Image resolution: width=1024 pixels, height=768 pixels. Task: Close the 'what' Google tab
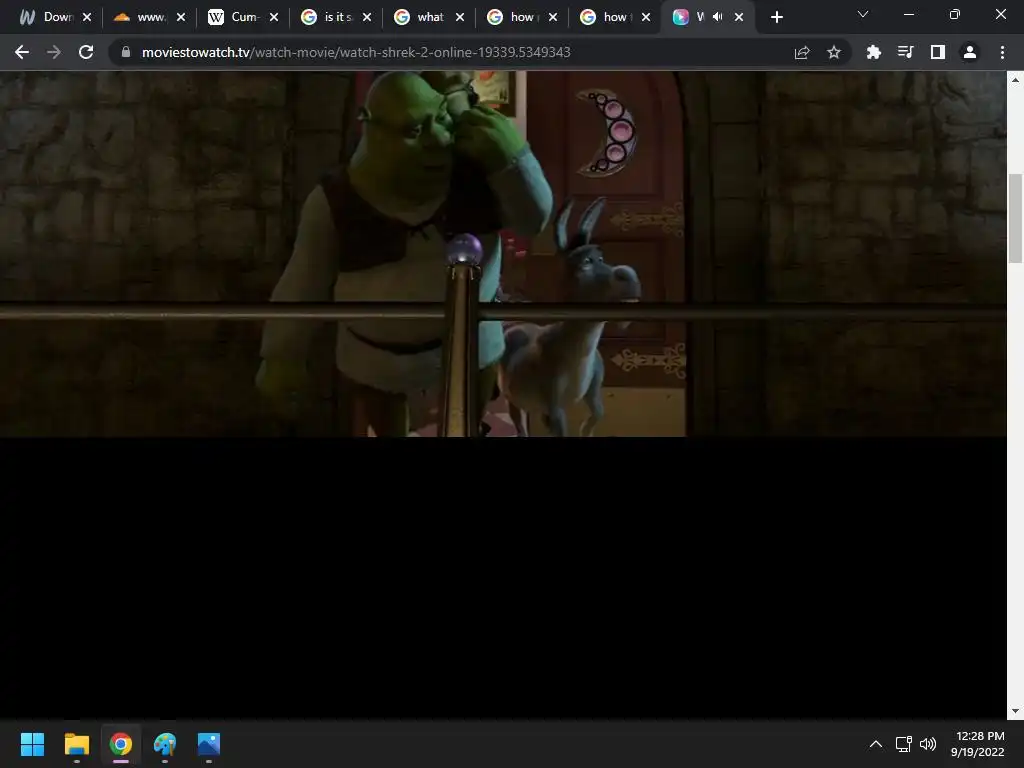click(460, 18)
